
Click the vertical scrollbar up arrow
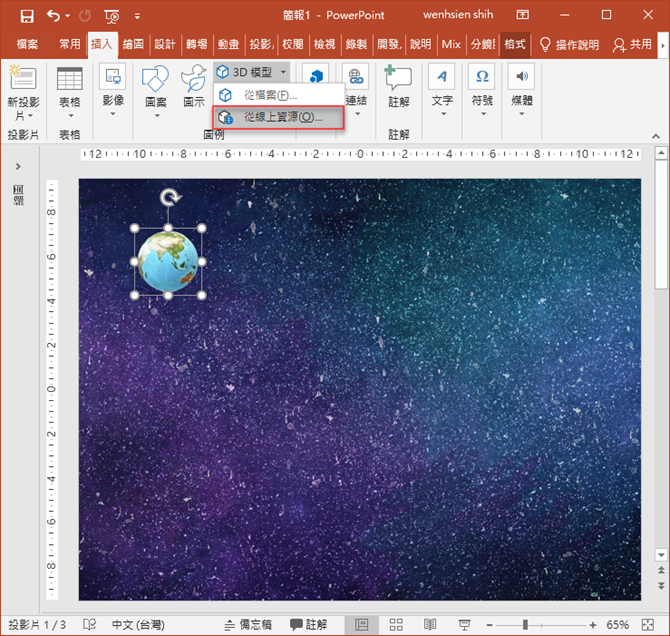661,153
